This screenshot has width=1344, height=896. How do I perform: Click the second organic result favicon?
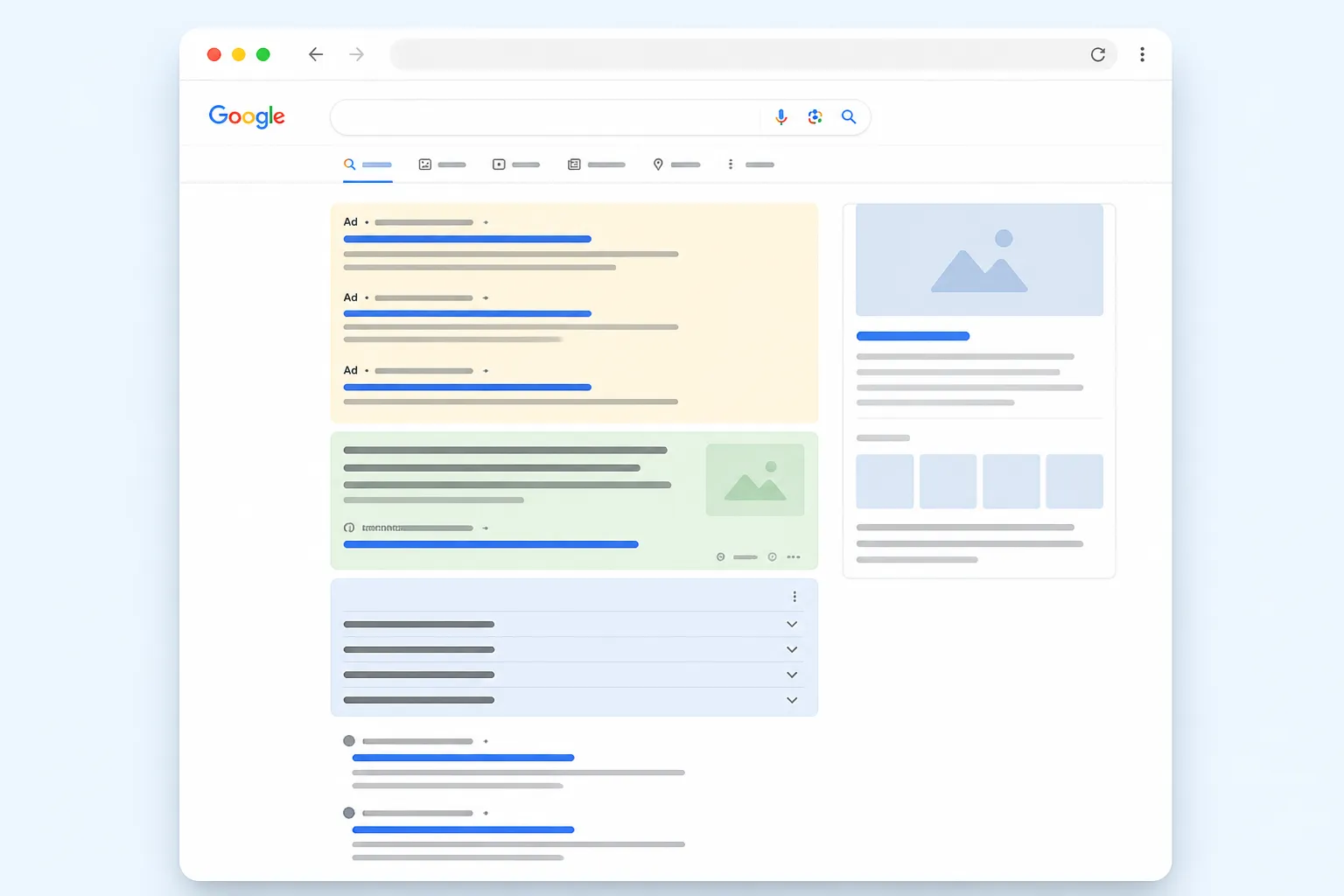[349, 813]
